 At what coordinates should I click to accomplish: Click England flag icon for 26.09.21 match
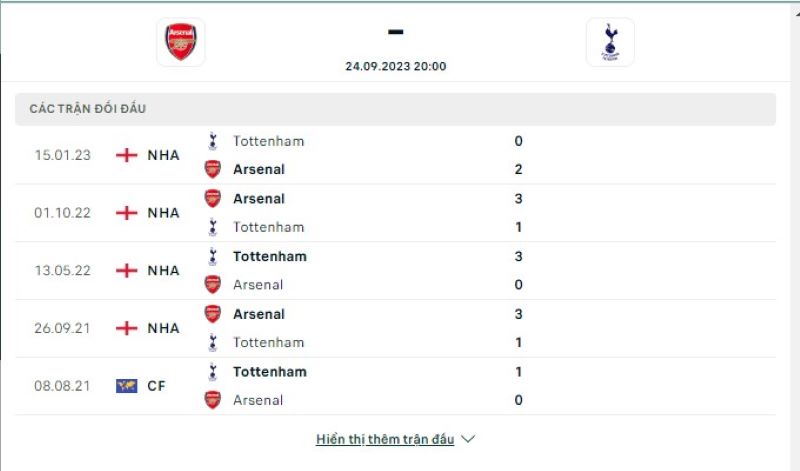pyautogui.click(x=126, y=328)
